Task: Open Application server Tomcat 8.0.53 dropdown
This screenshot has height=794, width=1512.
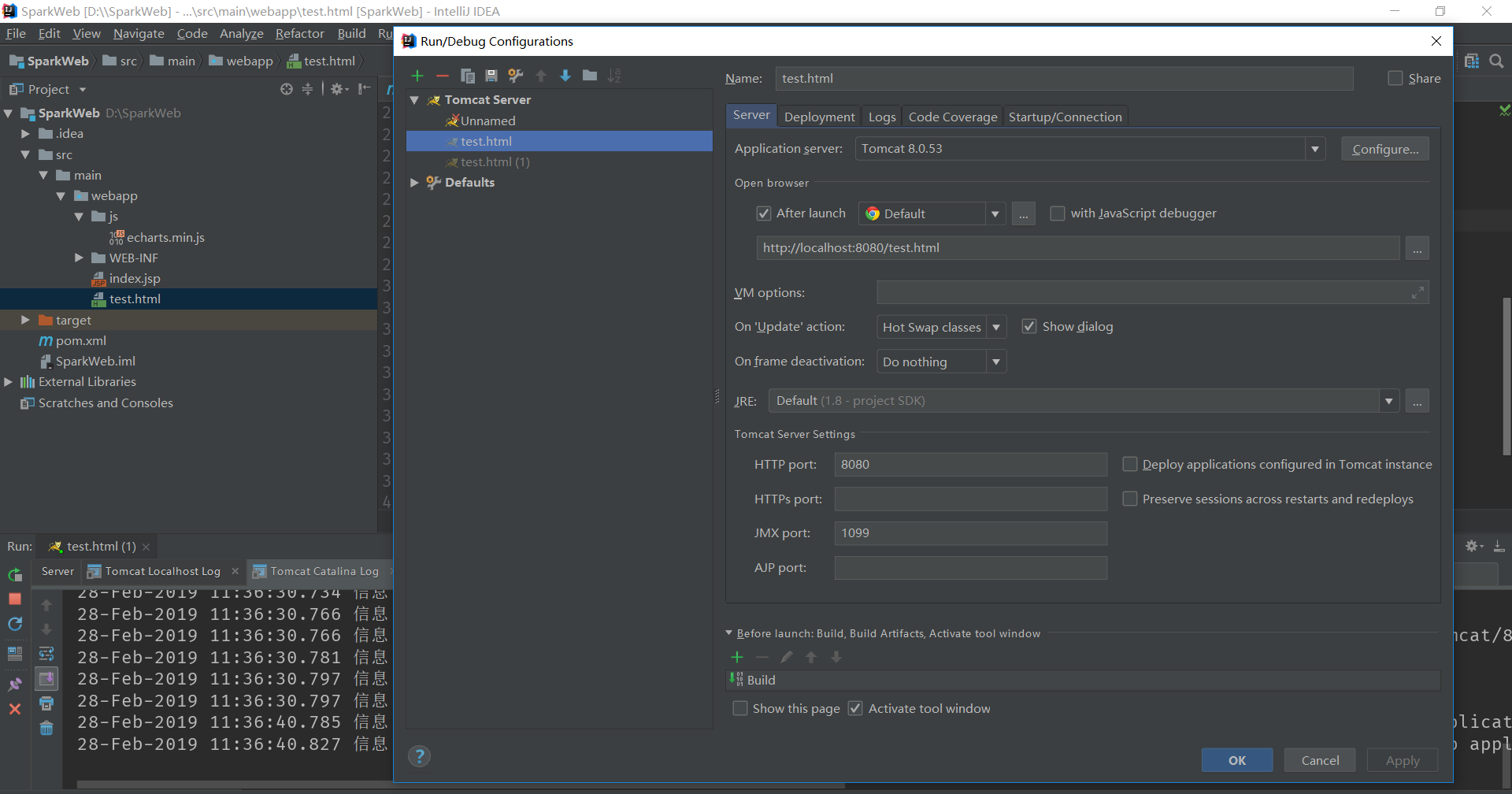Action: [1314, 149]
